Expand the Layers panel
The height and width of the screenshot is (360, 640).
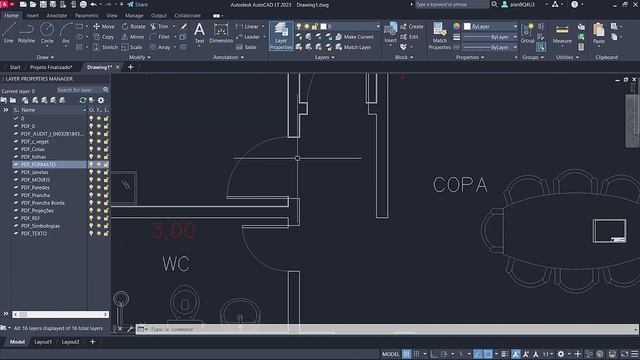click(x=324, y=58)
